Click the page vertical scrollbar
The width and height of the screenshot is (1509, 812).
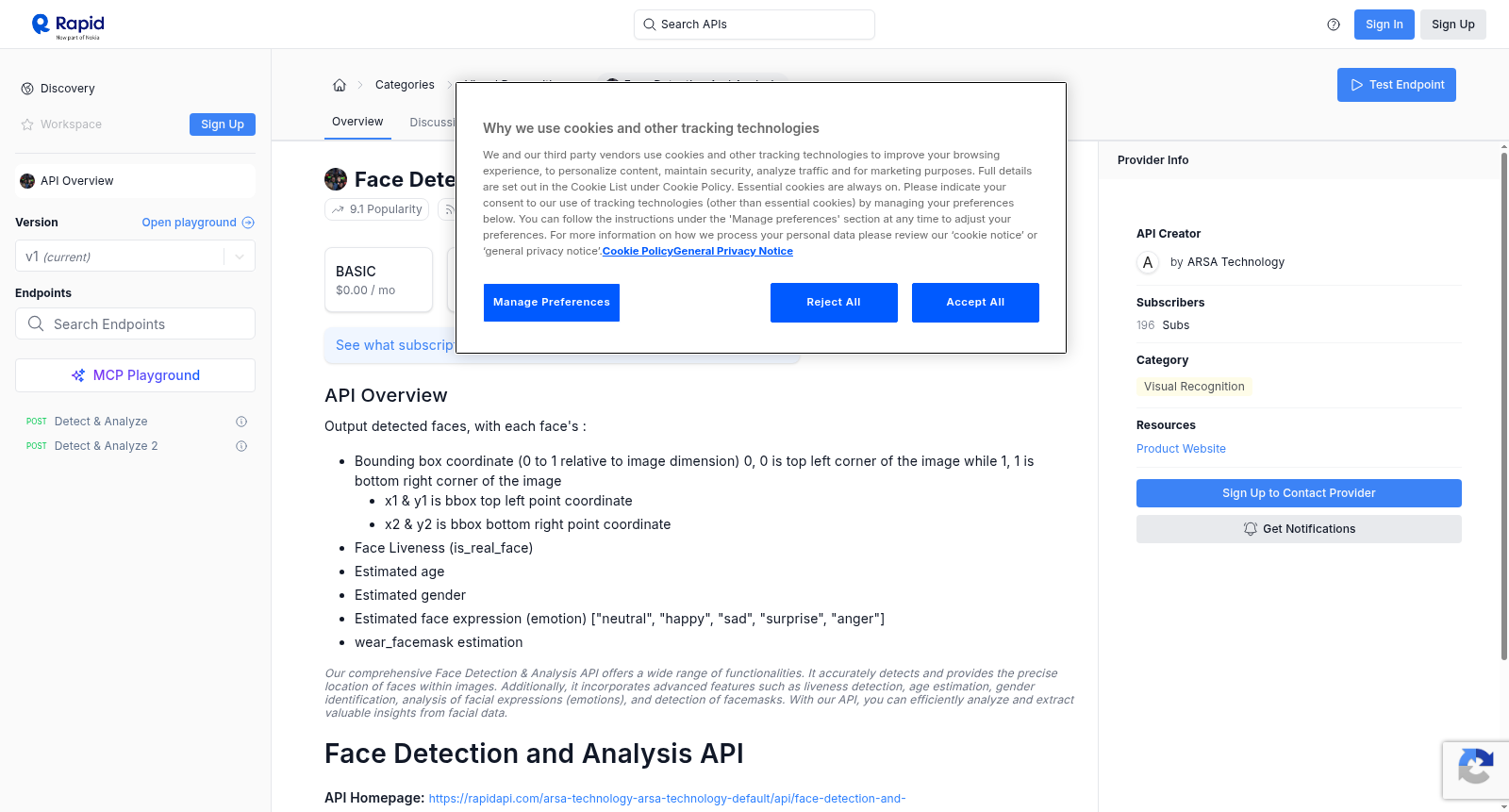point(1504,406)
